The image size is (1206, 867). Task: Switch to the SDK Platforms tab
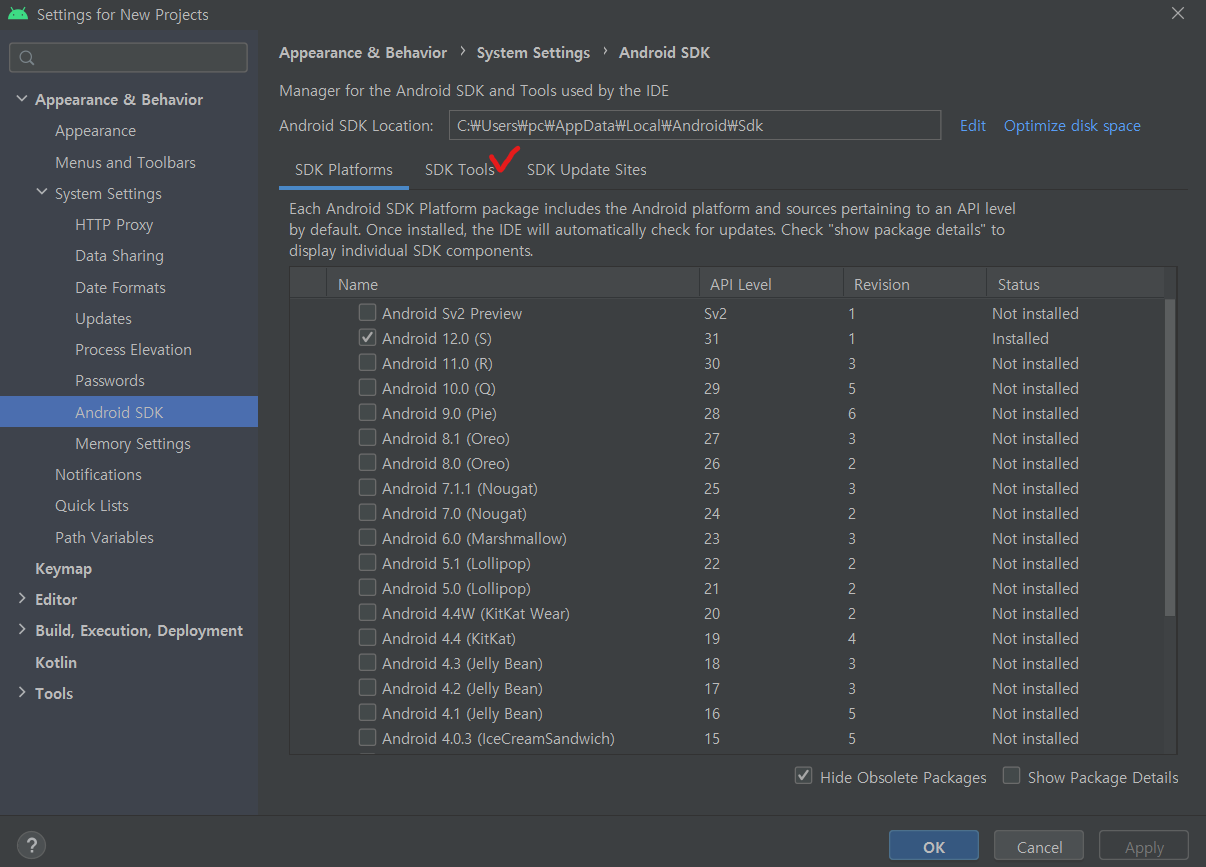click(x=344, y=170)
